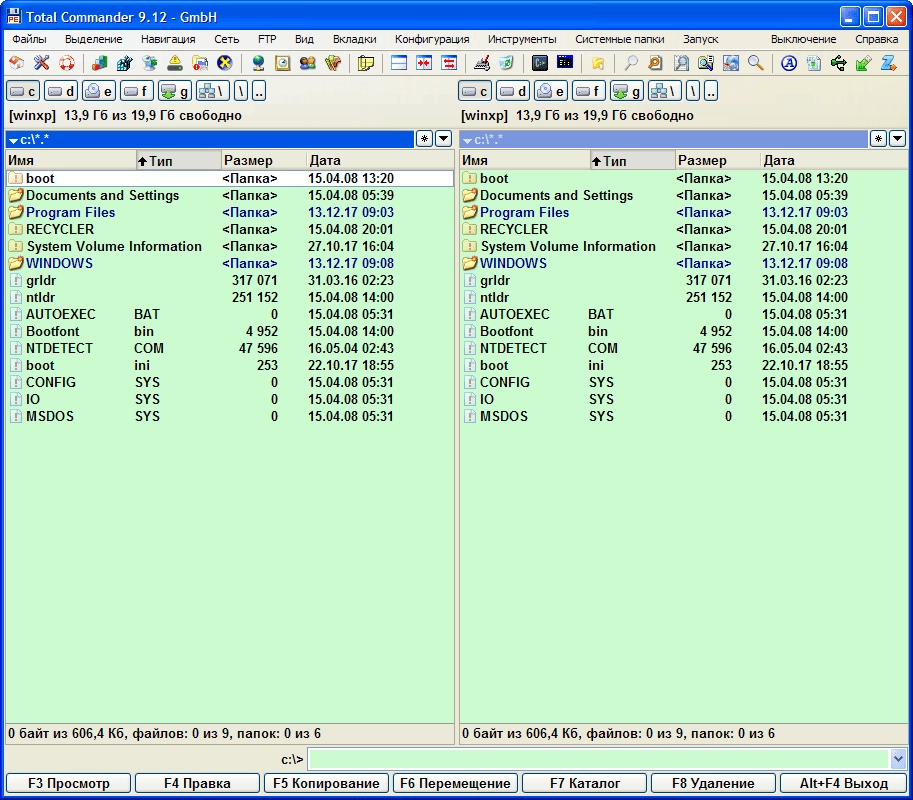Go to root directory in right panel
This screenshot has height=800, width=913.
(x=693, y=91)
